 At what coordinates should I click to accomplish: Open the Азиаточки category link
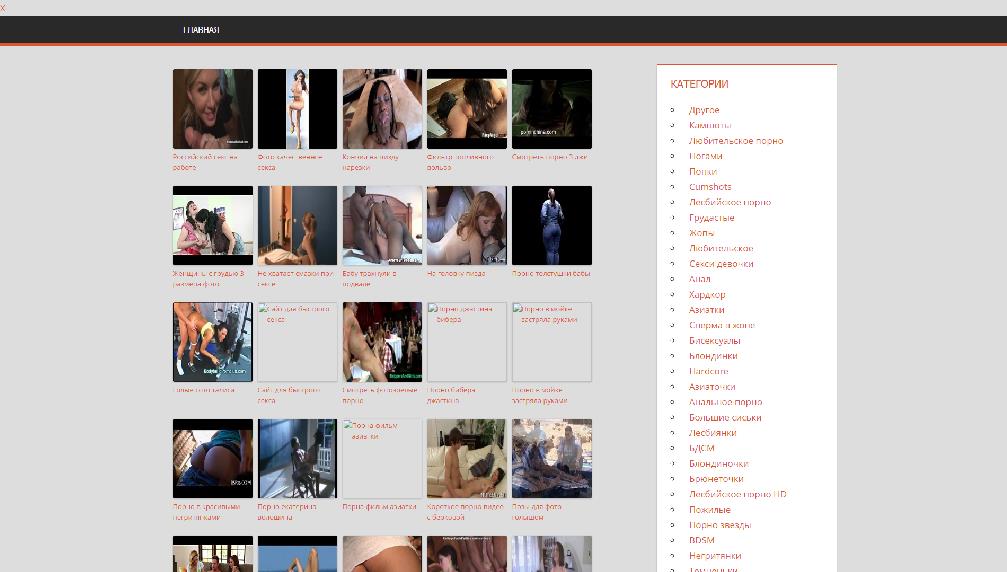click(x=712, y=387)
